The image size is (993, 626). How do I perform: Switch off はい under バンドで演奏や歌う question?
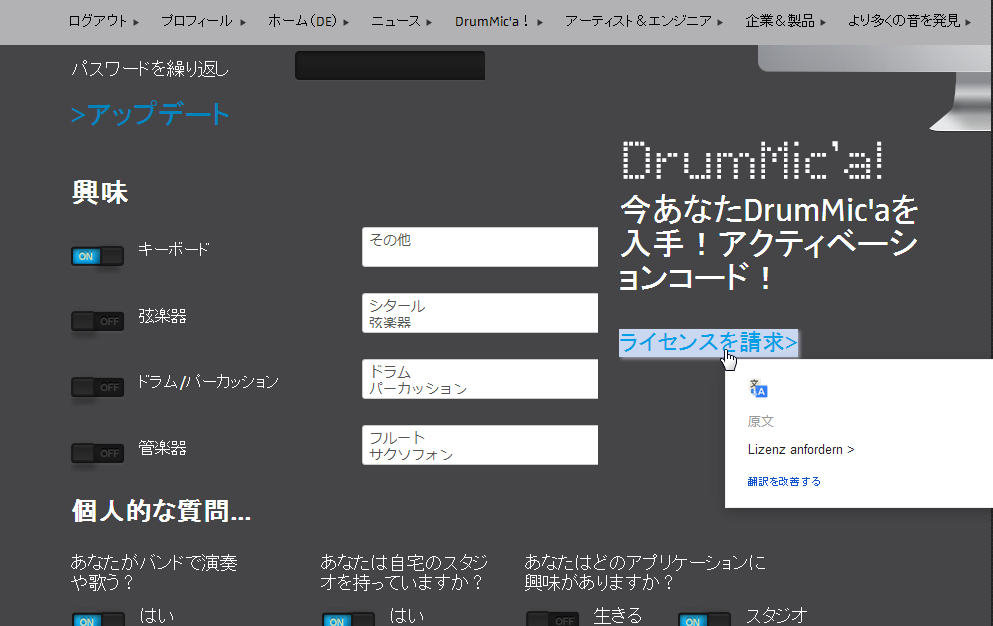coord(98,620)
